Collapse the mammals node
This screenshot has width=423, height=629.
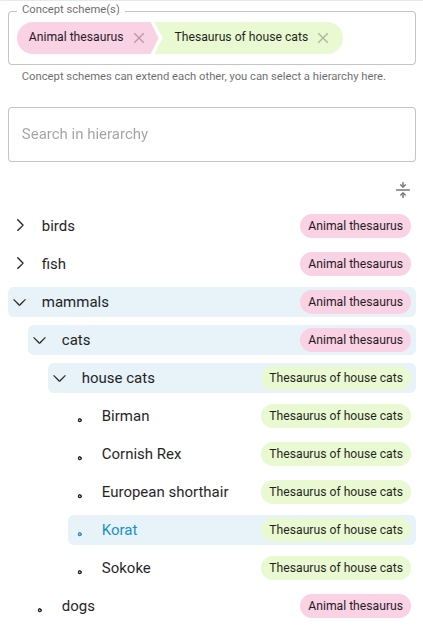(x=20, y=302)
